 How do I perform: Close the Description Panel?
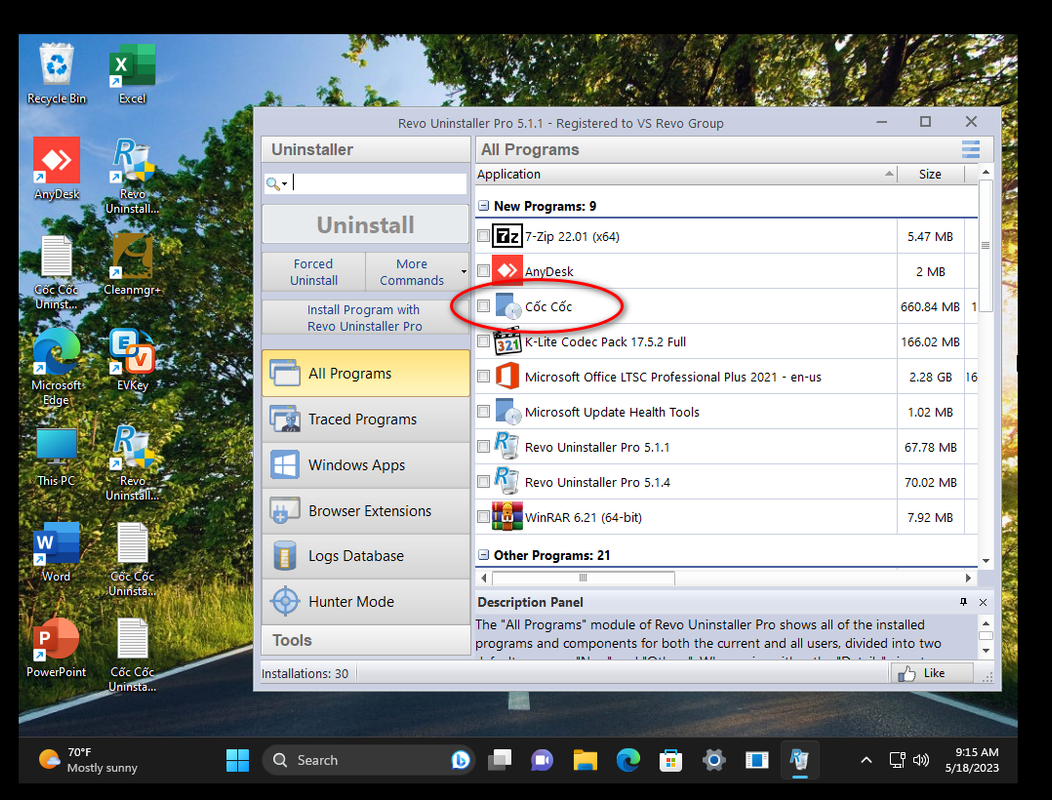[983, 602]
